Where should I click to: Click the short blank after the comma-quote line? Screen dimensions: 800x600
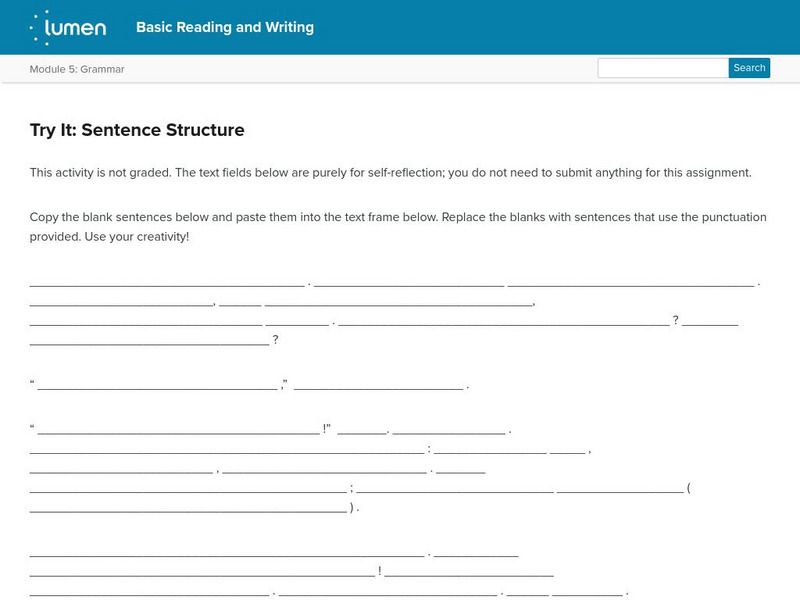(379, 385)
